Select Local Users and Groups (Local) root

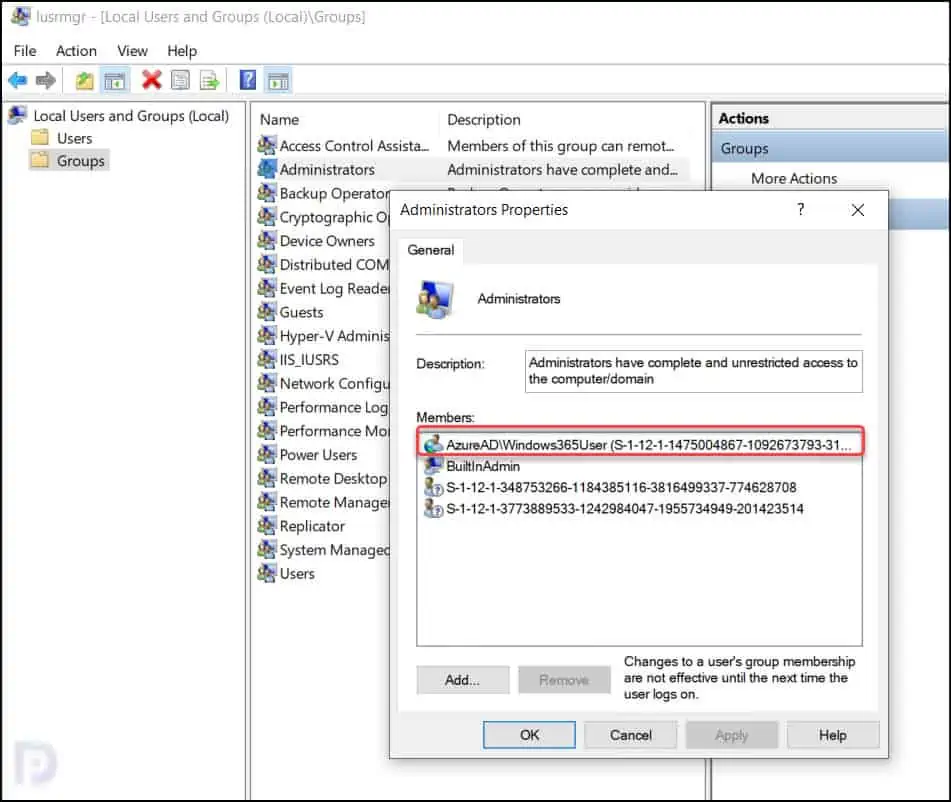(x=131, y=116)
